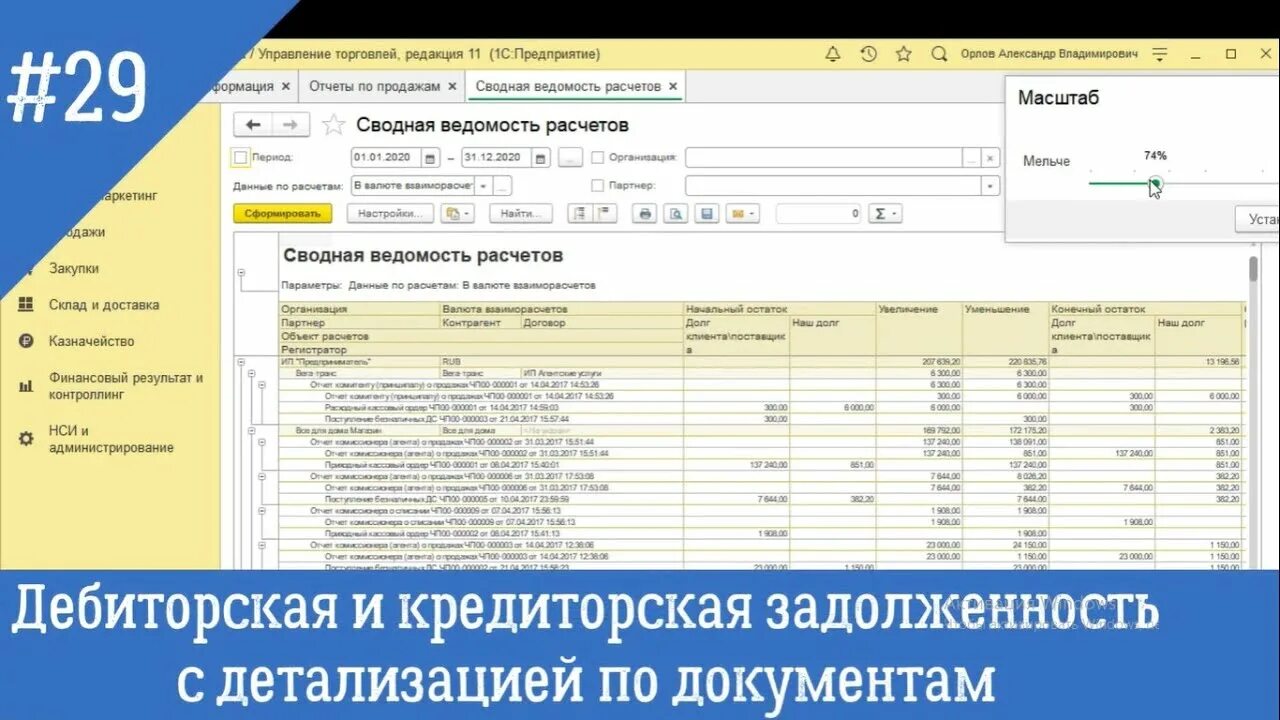Click the search magnifier in title bar
This screenshot has width=1280, height=720.
(938, 54)
